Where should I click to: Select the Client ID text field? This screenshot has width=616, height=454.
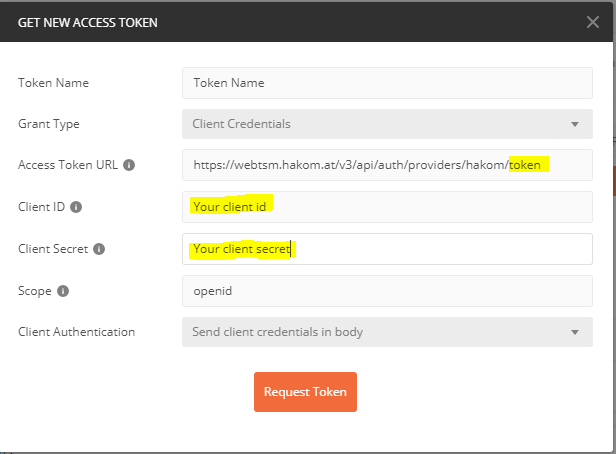click(387, 207)
